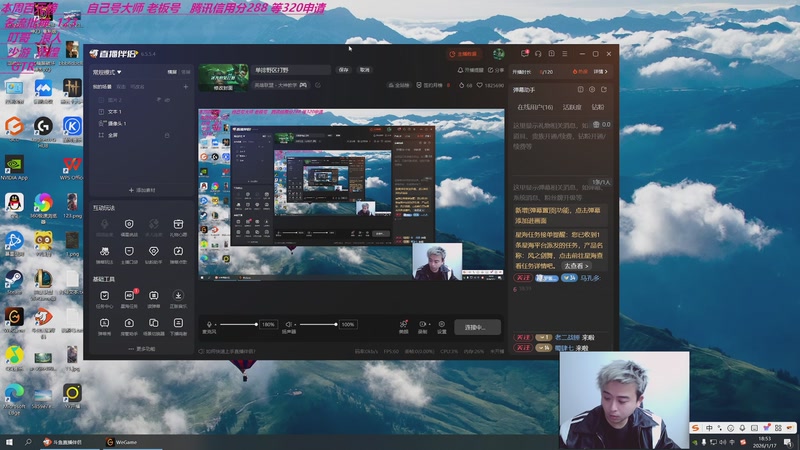Adjust the microphone volume slider
800x450 pixels.
tap(239, 324)
